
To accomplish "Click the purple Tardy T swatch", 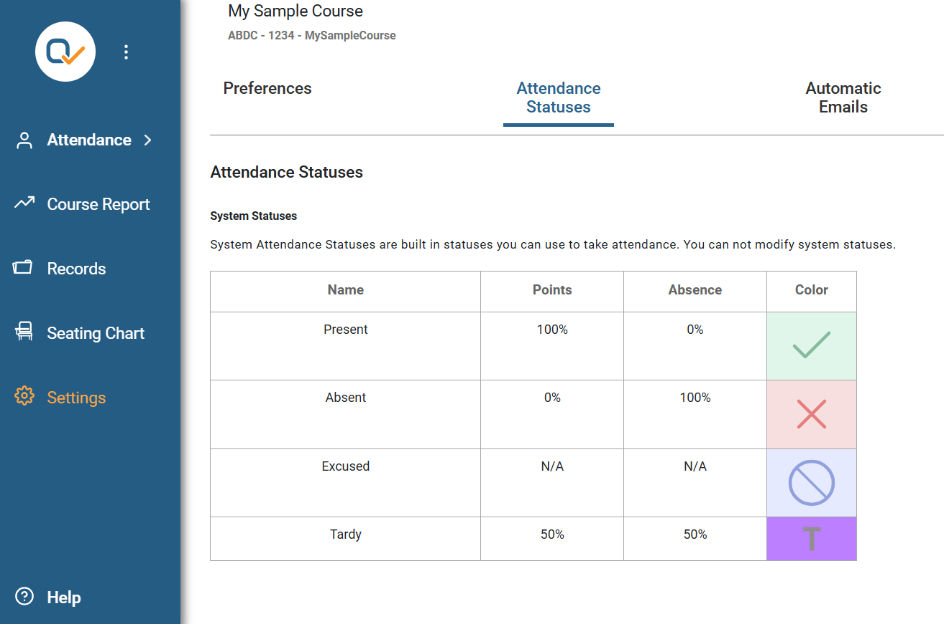I will pos(812,538).
